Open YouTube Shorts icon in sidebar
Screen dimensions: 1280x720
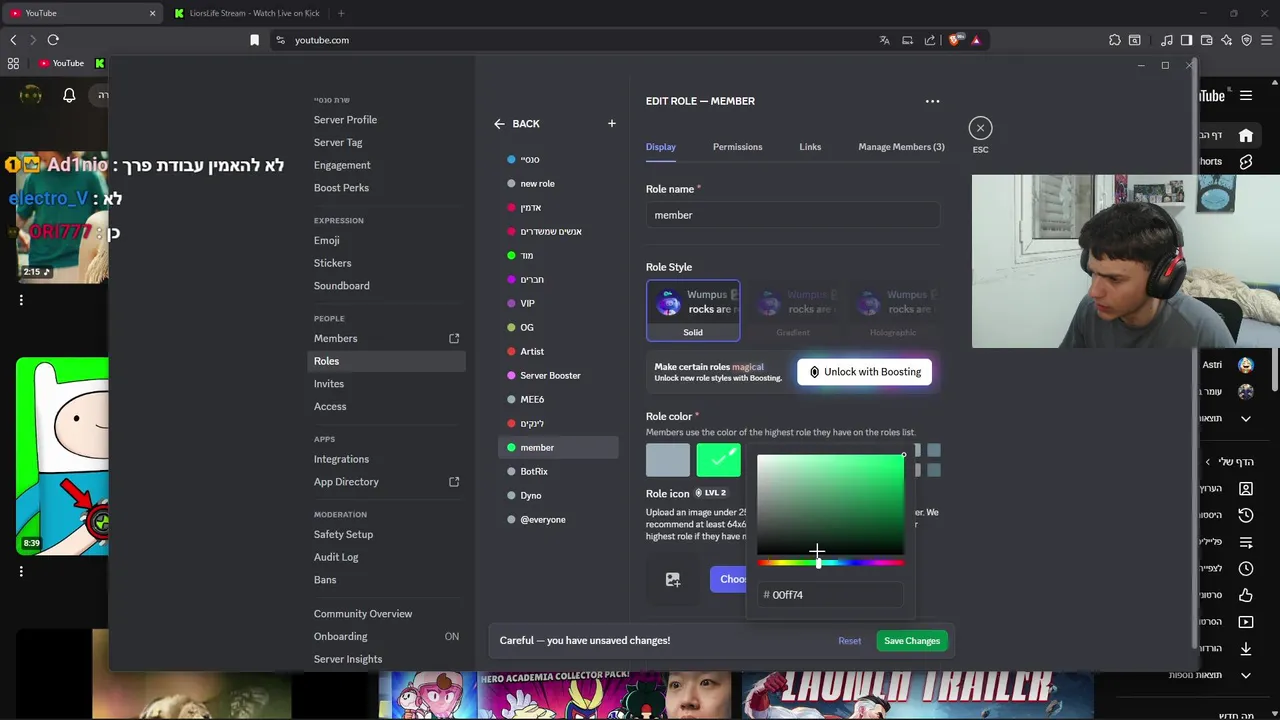[1246, 161]
